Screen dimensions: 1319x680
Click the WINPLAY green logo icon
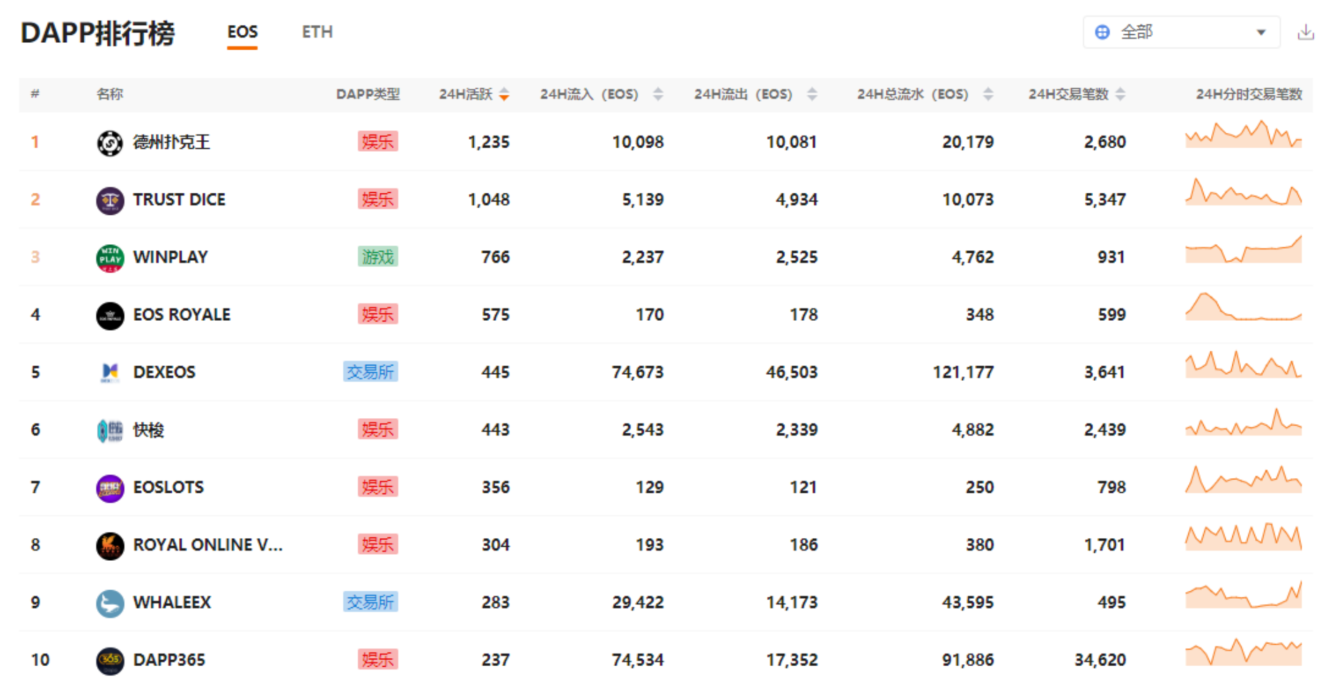110,258
